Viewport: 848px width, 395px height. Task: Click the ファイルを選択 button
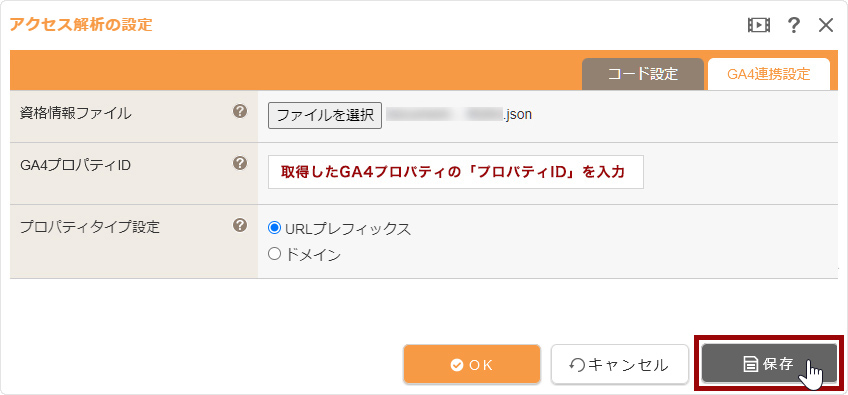pos(325,115)
